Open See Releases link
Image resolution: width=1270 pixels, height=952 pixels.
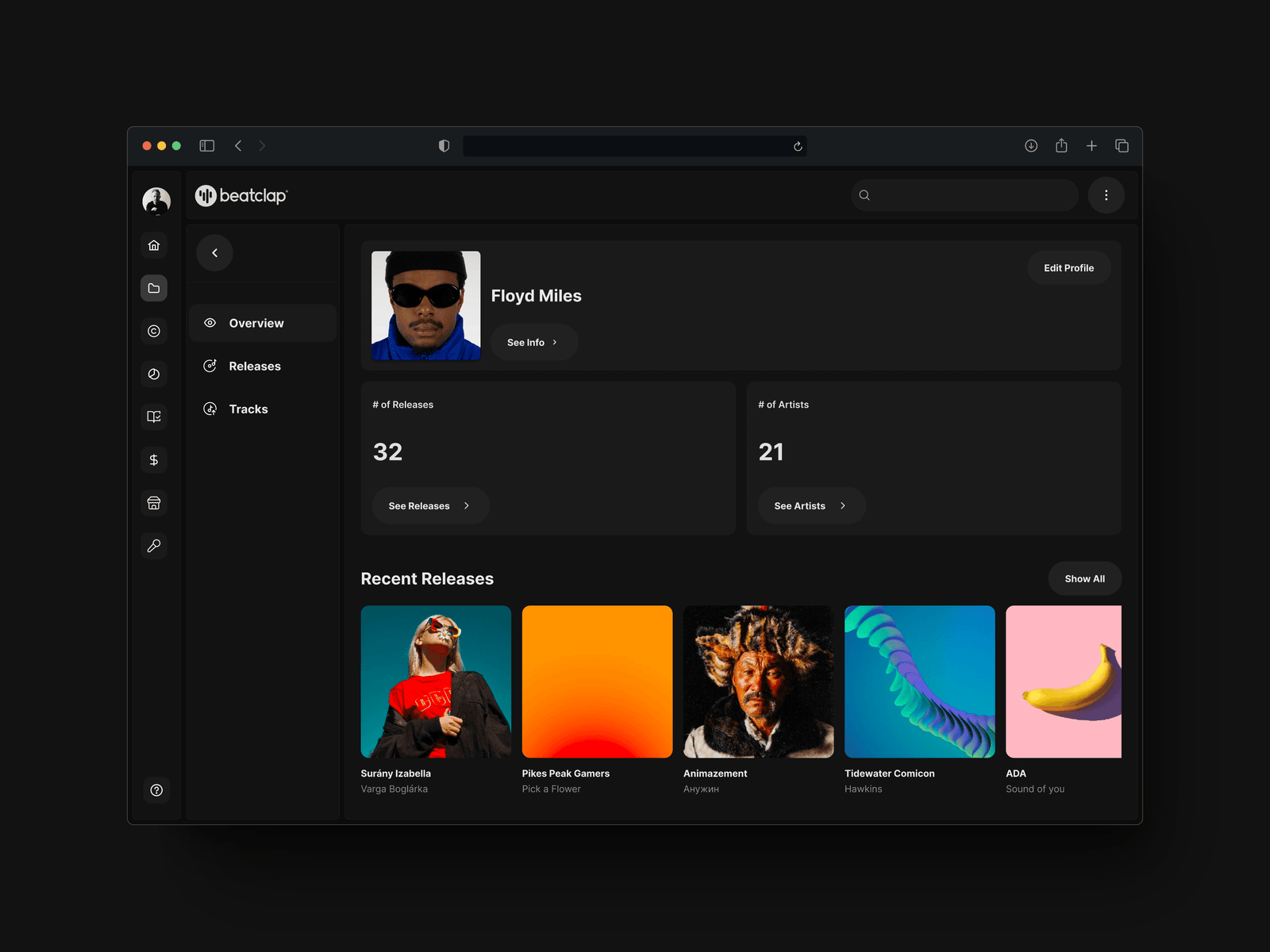click(430, 506)
